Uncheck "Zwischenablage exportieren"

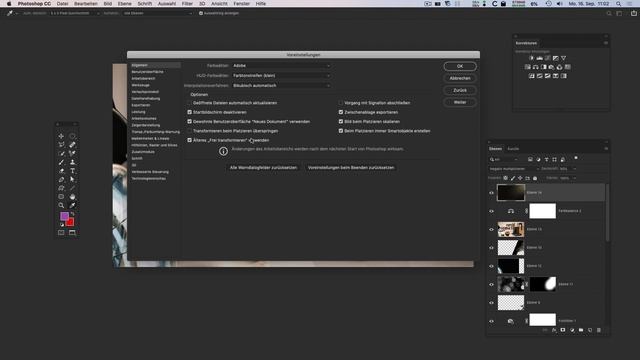(341, 112)
